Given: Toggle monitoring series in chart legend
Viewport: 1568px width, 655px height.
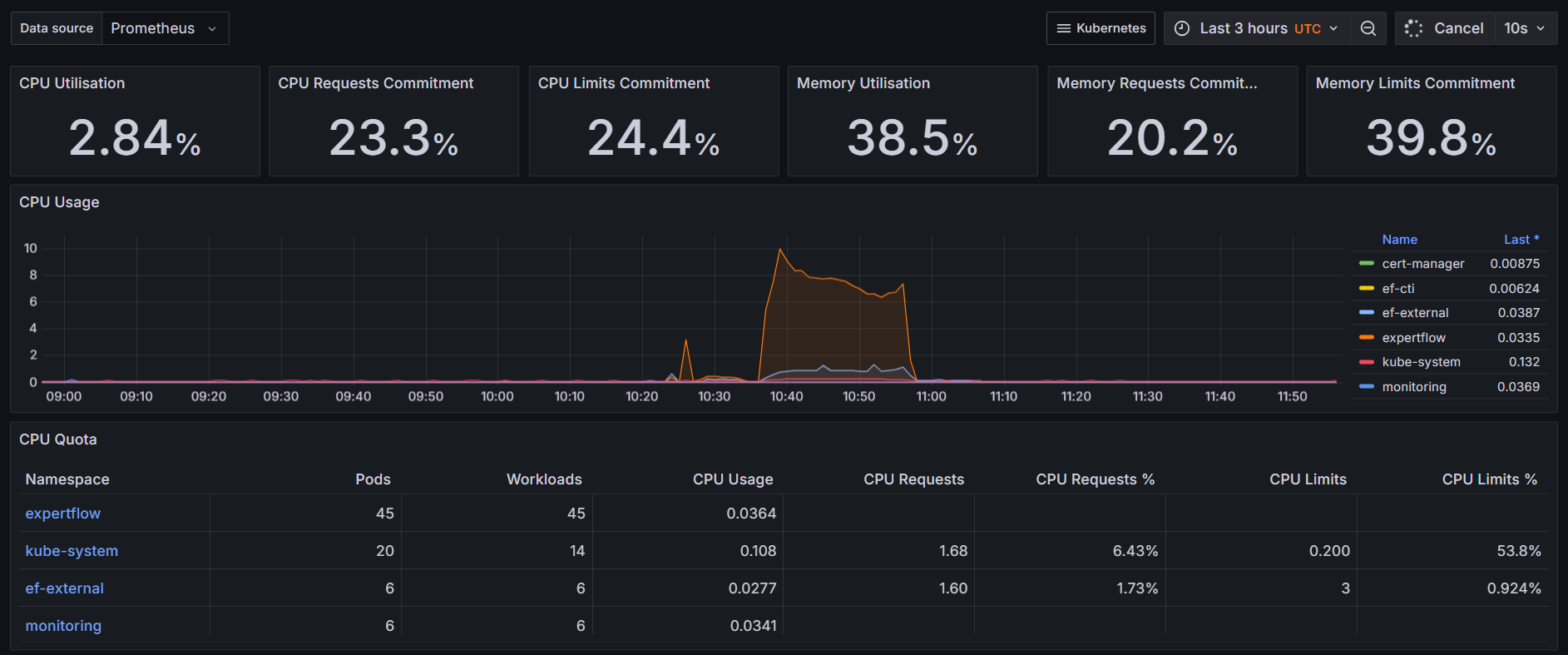Looking at the screenshot, I should [1413, 387].
